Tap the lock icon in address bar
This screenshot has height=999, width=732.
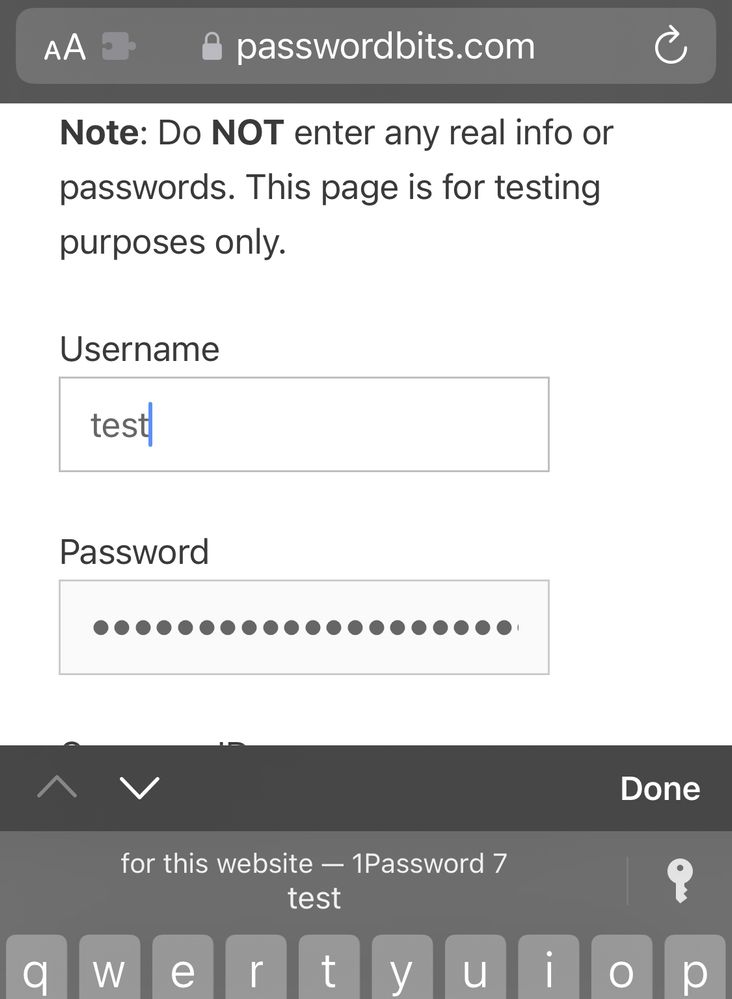(211, 47)
